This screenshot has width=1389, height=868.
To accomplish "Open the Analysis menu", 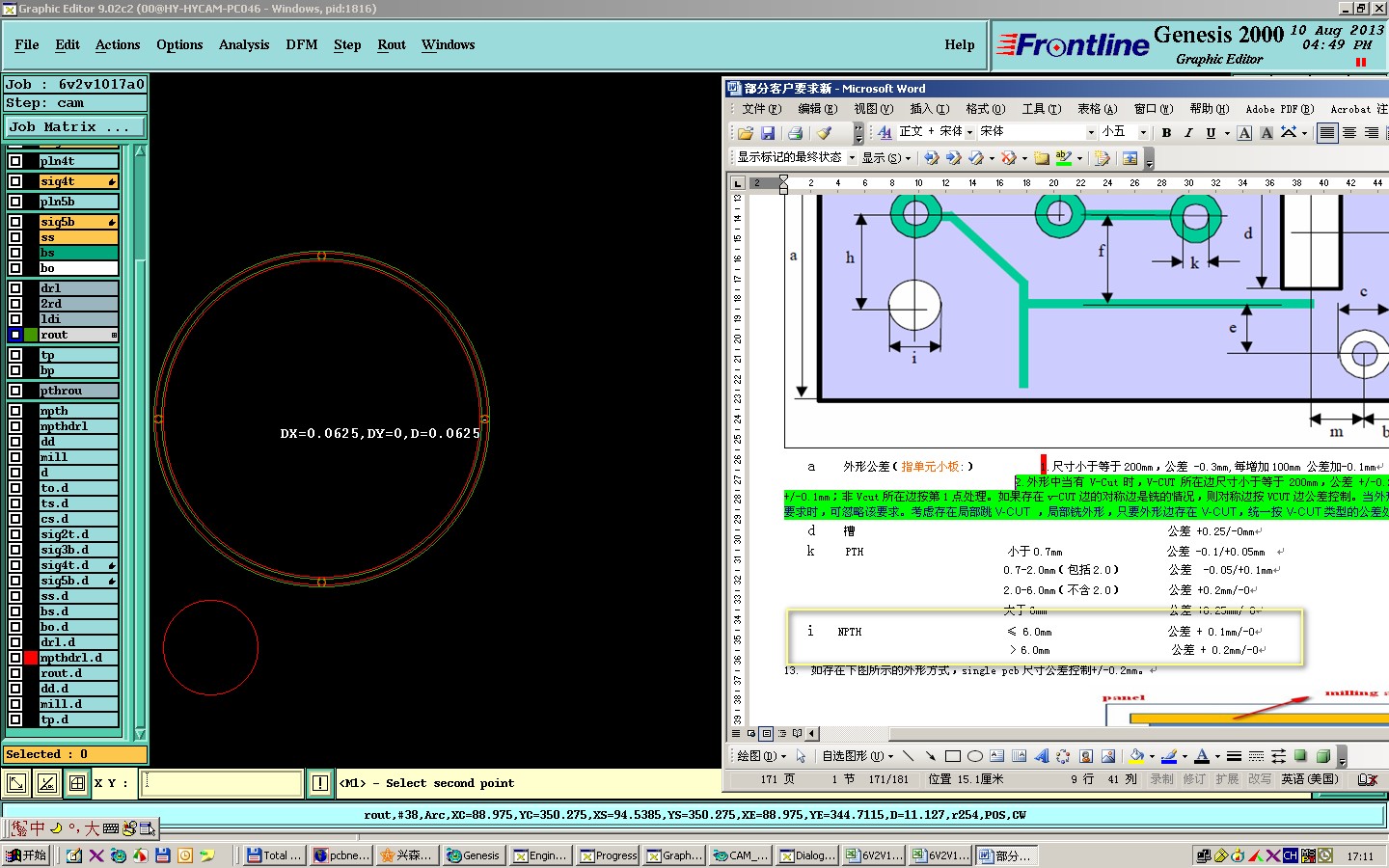I will coord(244,45).
